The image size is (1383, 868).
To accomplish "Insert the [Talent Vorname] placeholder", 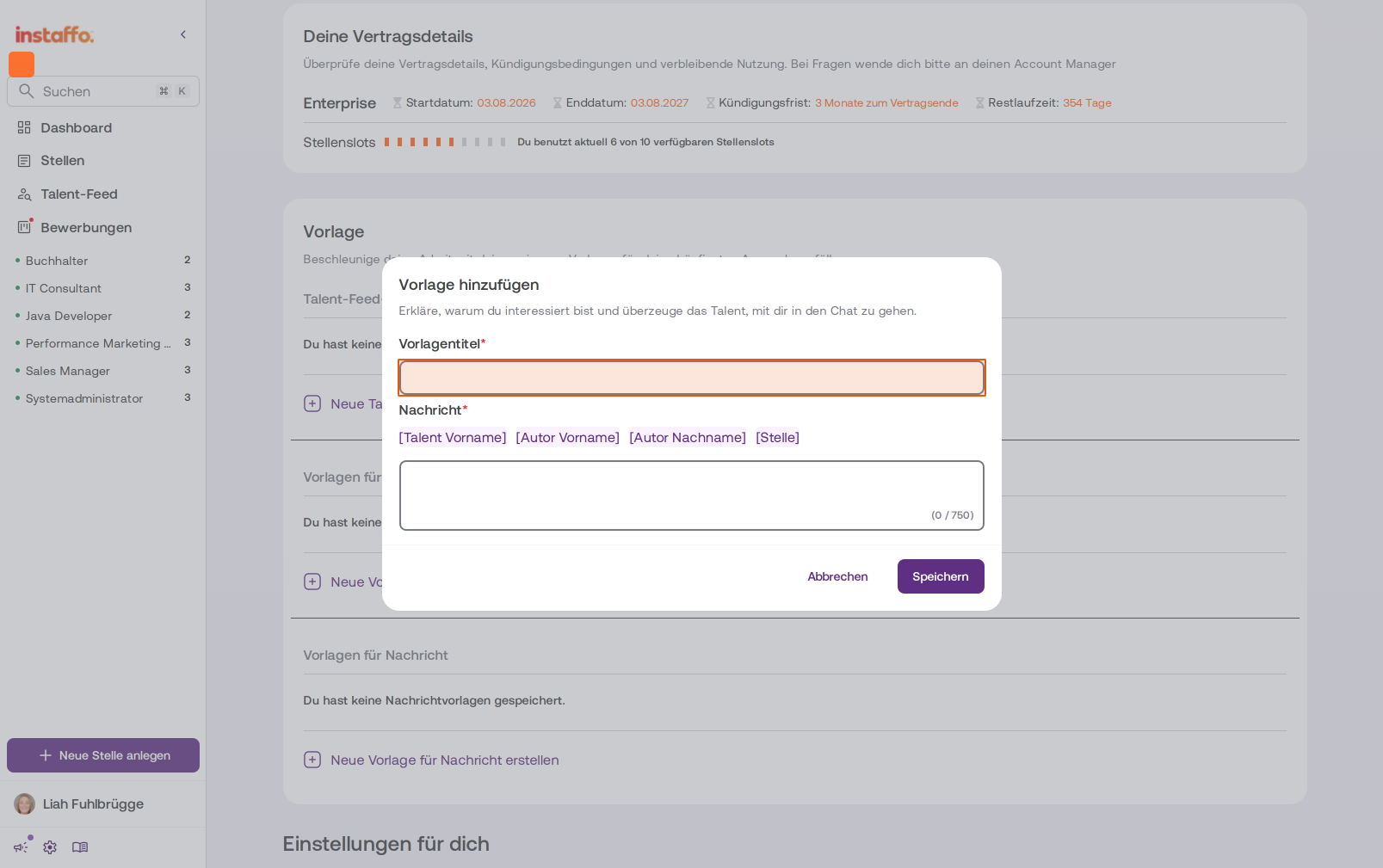I will pos(453,437).
